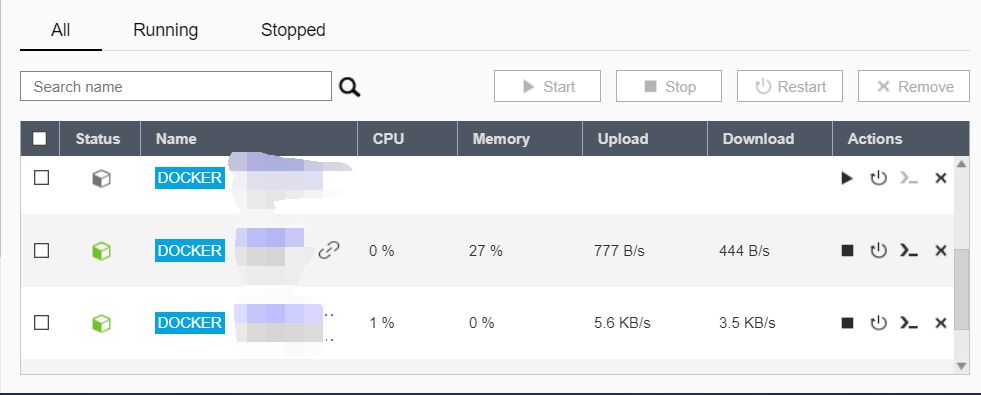981x395 pixels.
Task: Switch to the Stopped tab
Action: (x=293, y=29)
